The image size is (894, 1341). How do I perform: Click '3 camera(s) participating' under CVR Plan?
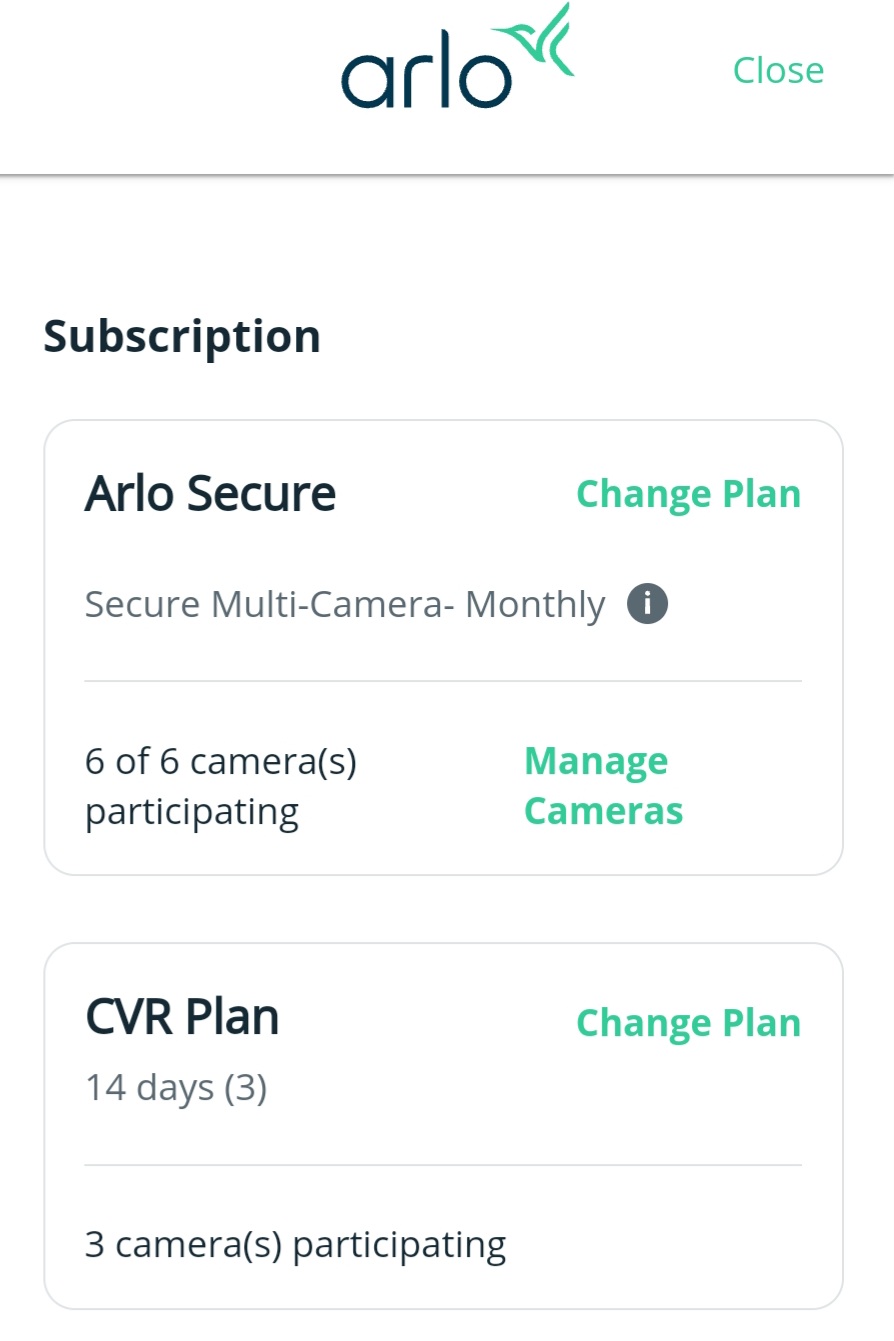[x=294, y=1242]
